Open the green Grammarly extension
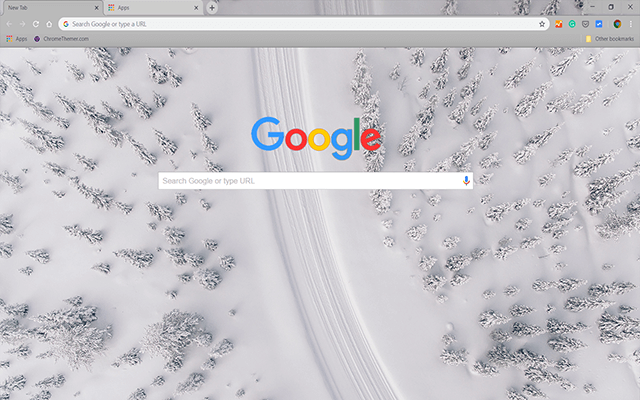Screen dimensions: 640x400 tap(572, 24)
